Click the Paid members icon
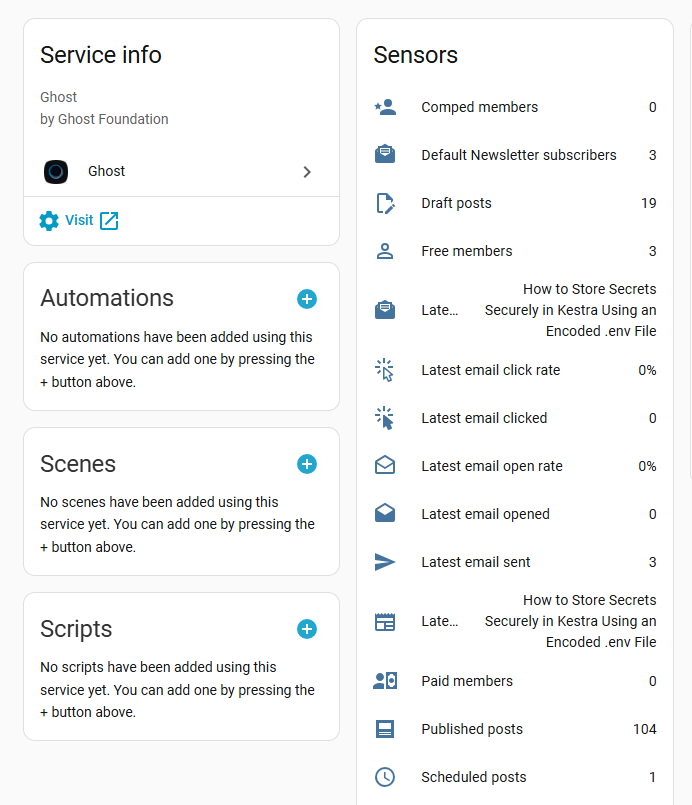 point(385,681)
